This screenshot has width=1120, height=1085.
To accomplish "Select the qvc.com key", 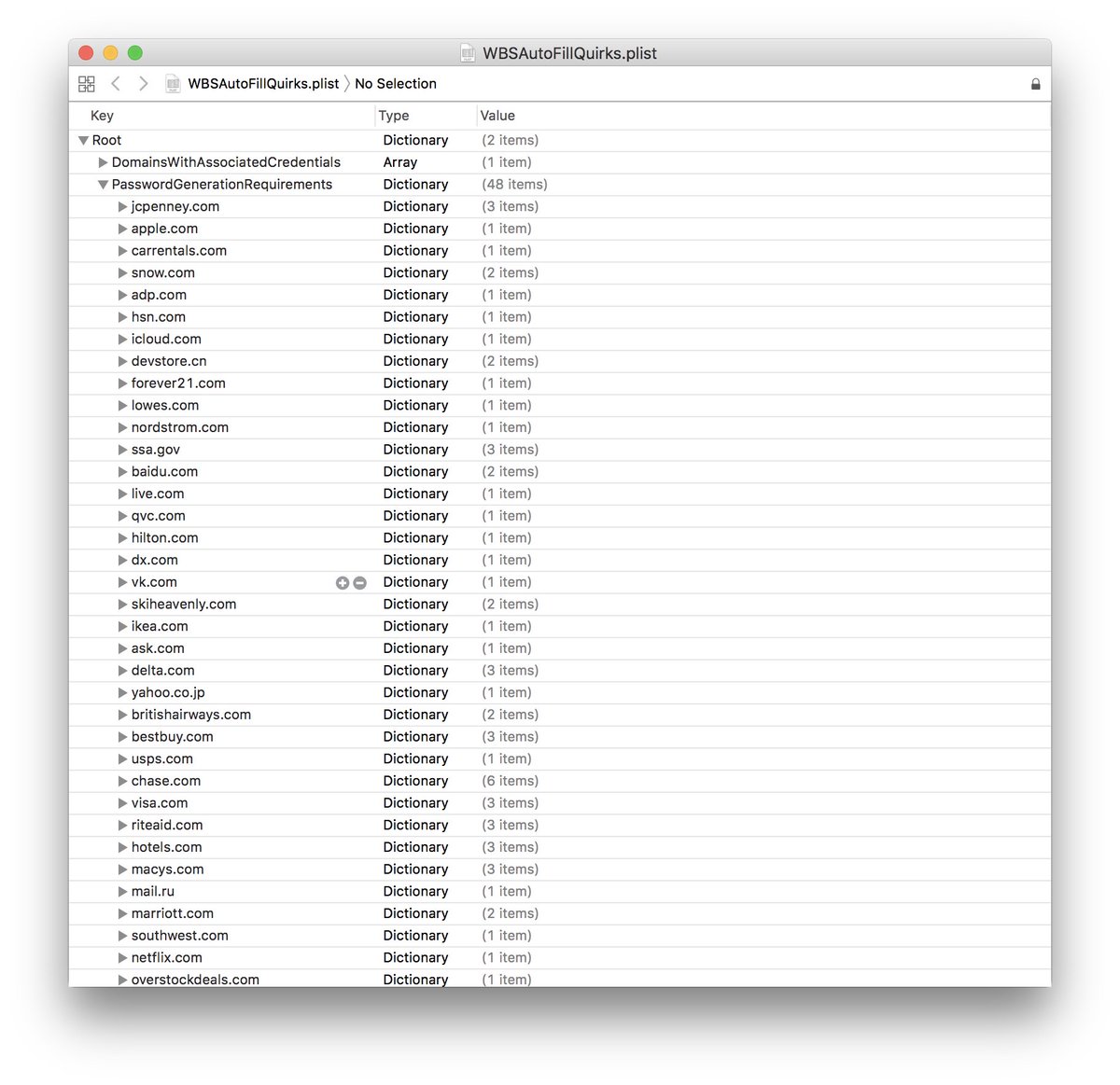I will point(159,516).
